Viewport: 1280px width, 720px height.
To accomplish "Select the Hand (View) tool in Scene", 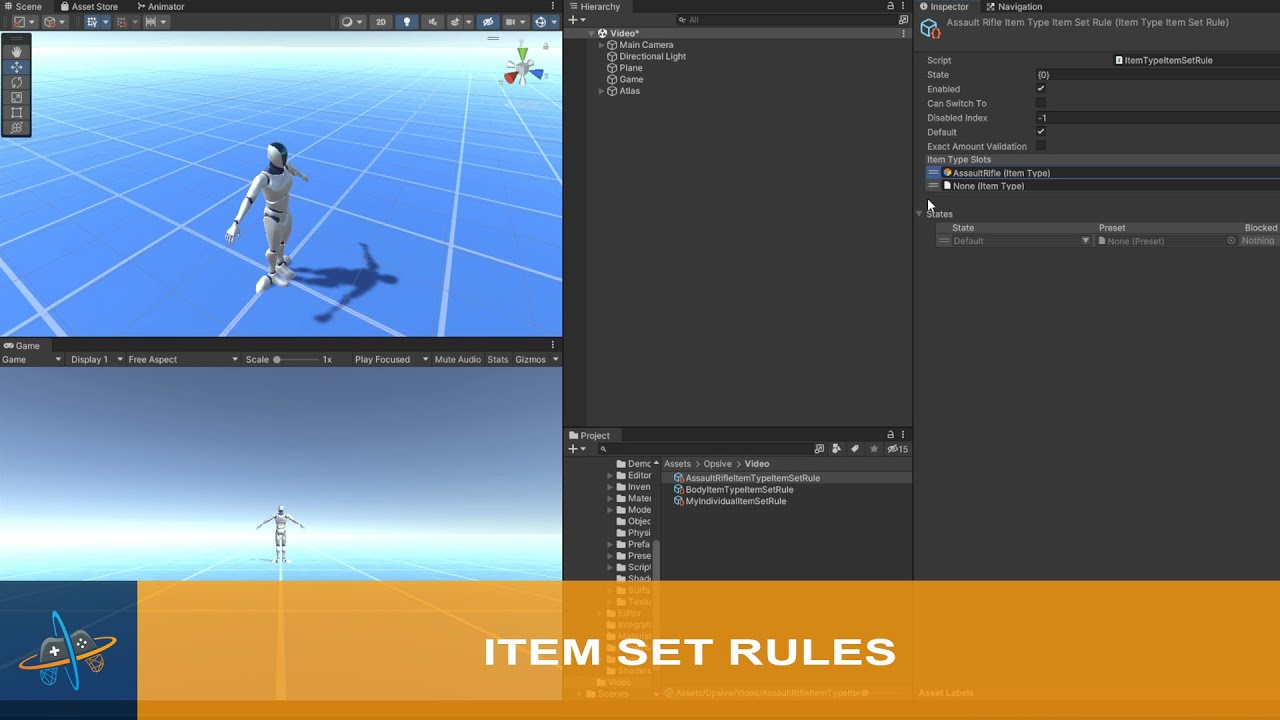I will [x=16, y=52].
